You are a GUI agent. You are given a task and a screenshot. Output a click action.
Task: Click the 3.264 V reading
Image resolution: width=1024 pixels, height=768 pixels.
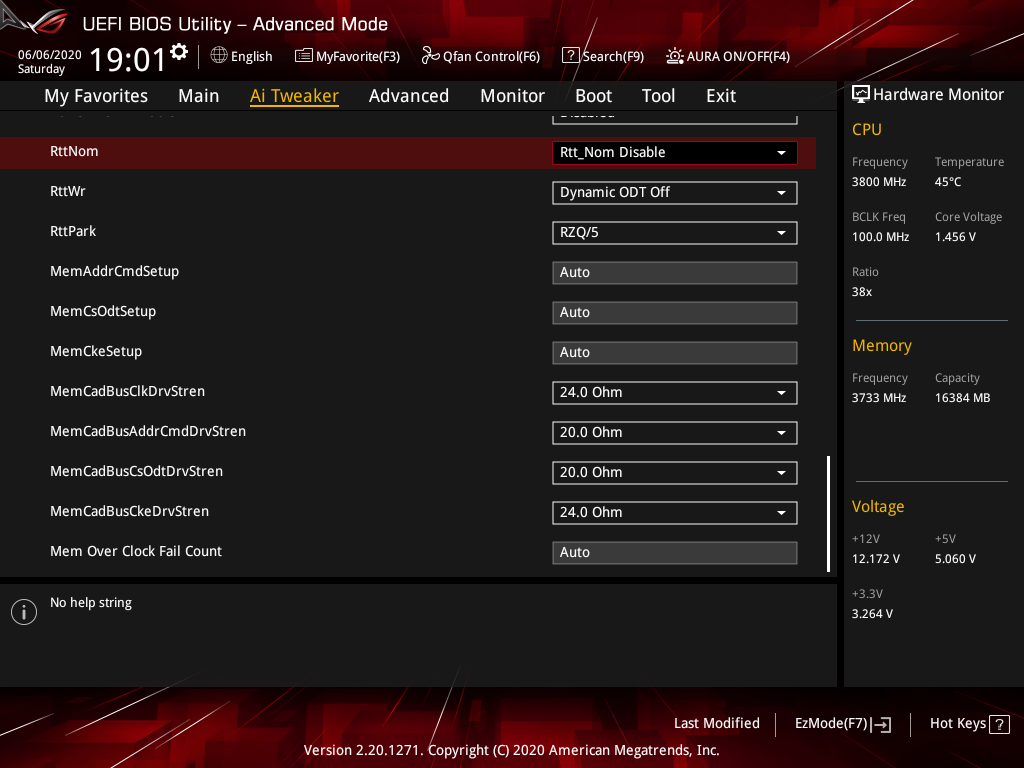pos(872,614)
